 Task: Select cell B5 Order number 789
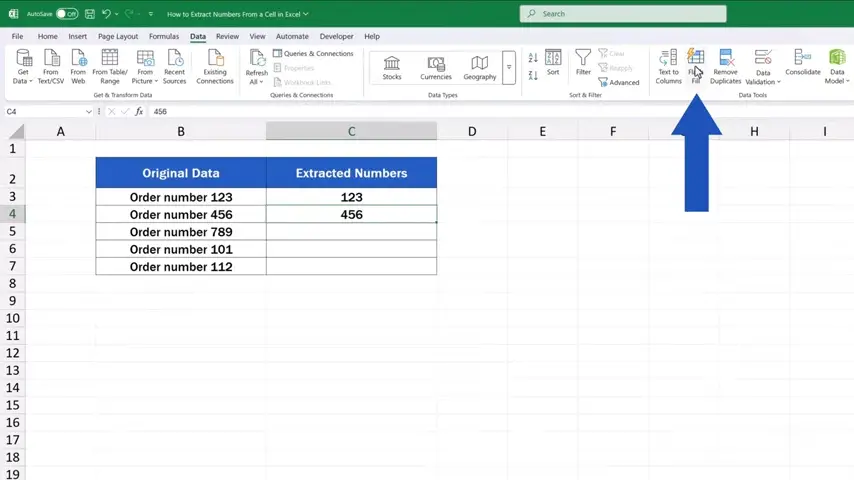181,232
